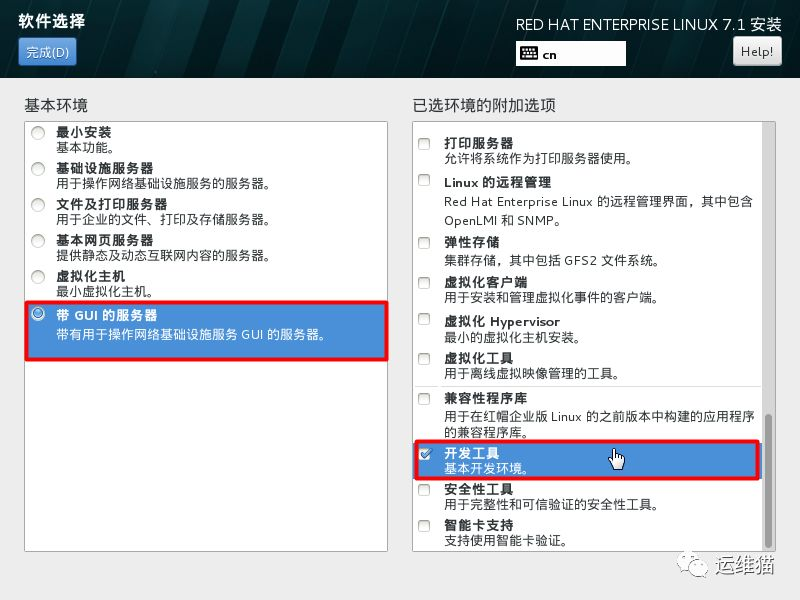
Task: Click the 完成(D) done button
Action: [47, 52]
